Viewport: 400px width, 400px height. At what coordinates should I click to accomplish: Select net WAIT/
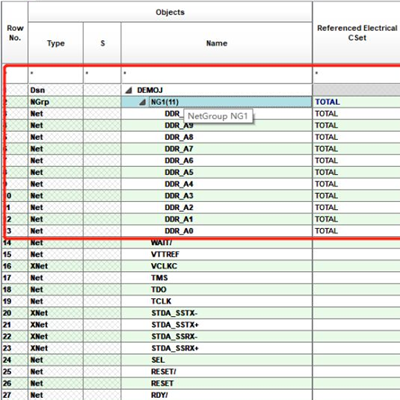(x=217, y=243)
